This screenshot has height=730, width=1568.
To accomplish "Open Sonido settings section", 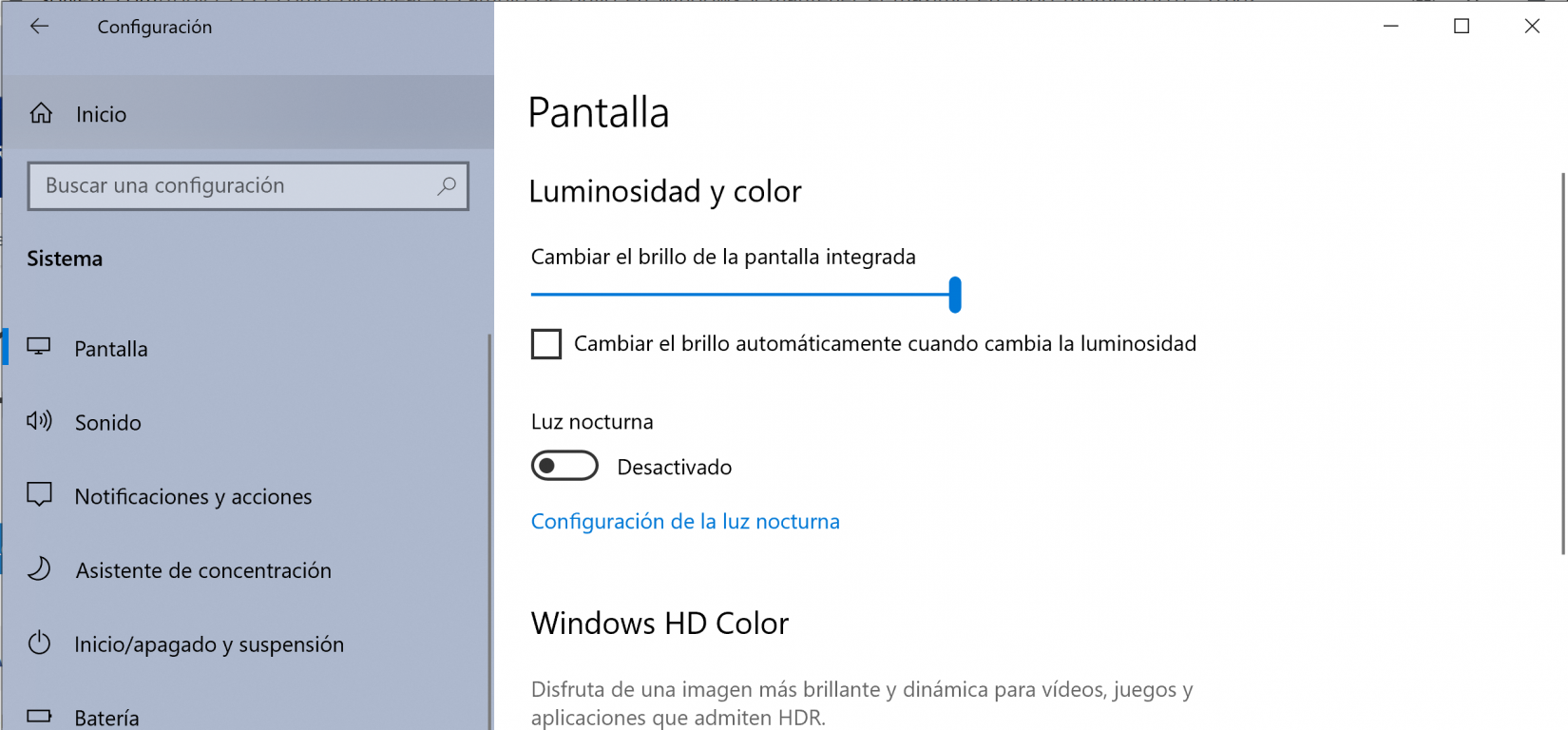I will (x=108, y=423).
